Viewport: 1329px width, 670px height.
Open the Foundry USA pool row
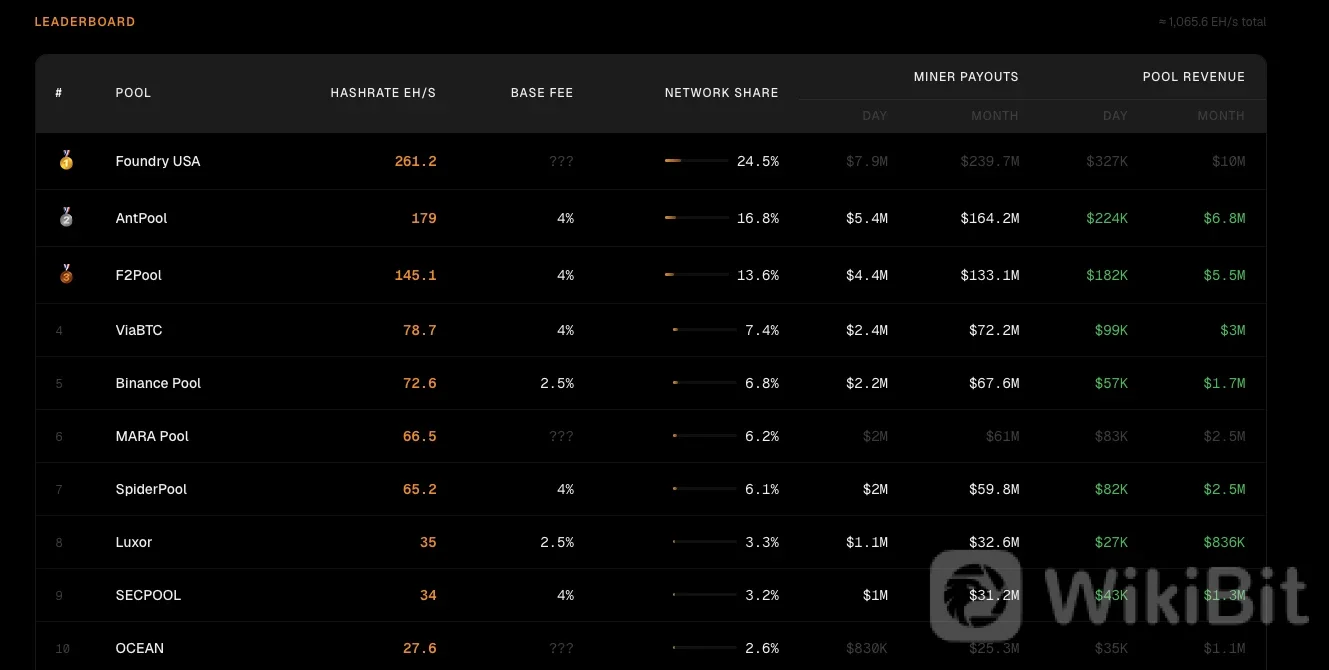[651, 161]
